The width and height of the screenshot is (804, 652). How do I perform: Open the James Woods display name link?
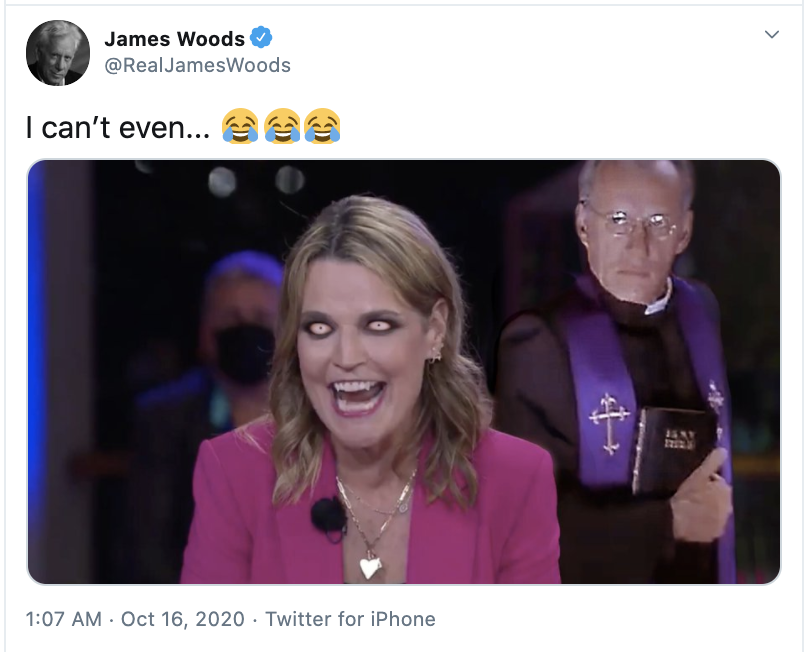(175, 39)
